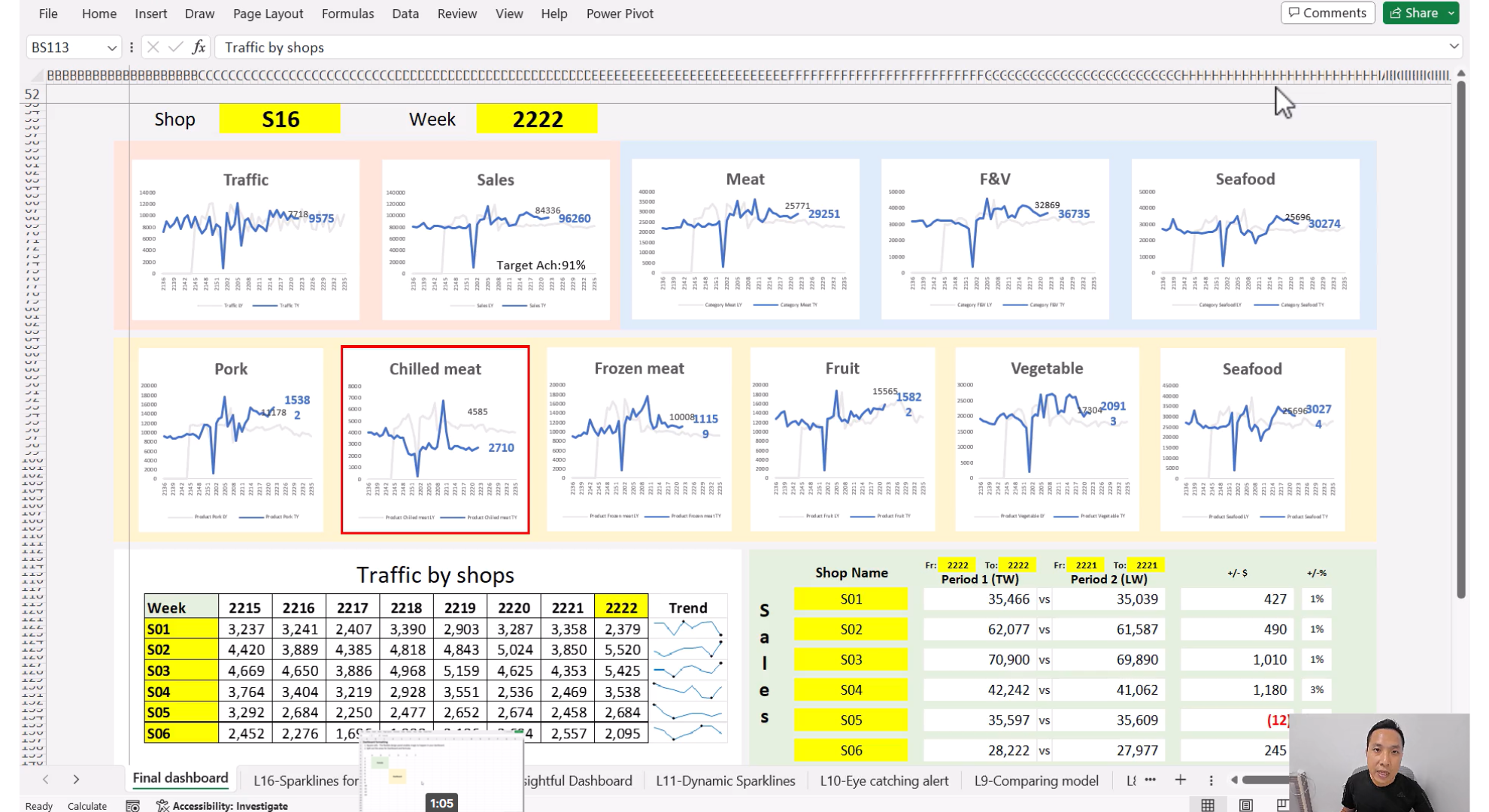
Task: Switch to L11-Dynamic Sparklines sheet
Action: (725, 780)
